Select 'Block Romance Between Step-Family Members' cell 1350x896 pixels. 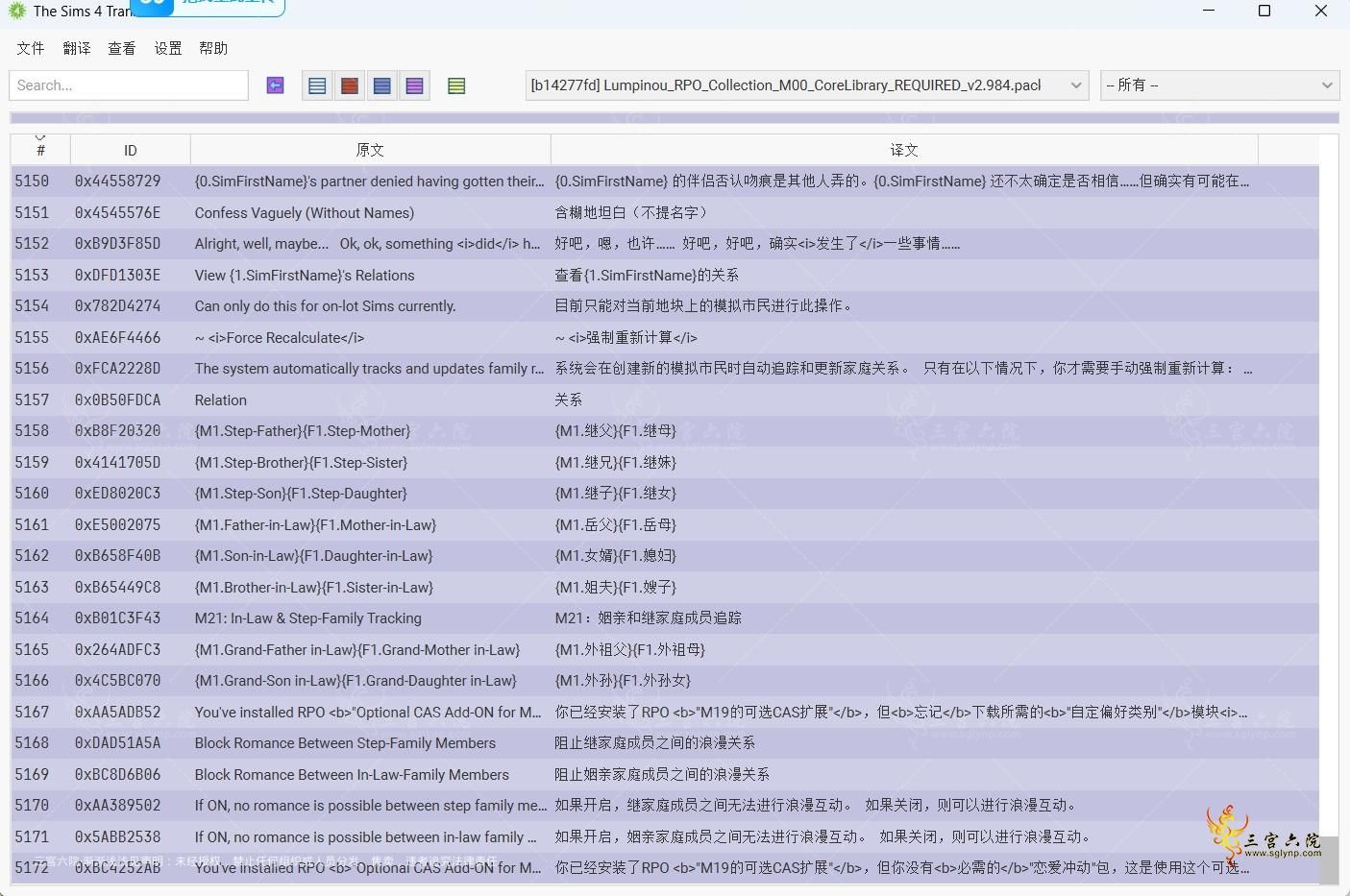[345, 743]
